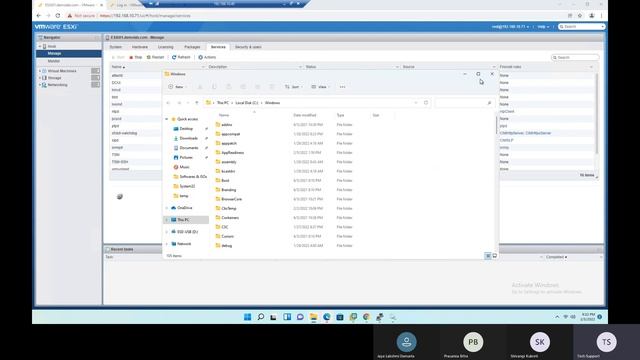Select the Boot folder

pos(225,180)
